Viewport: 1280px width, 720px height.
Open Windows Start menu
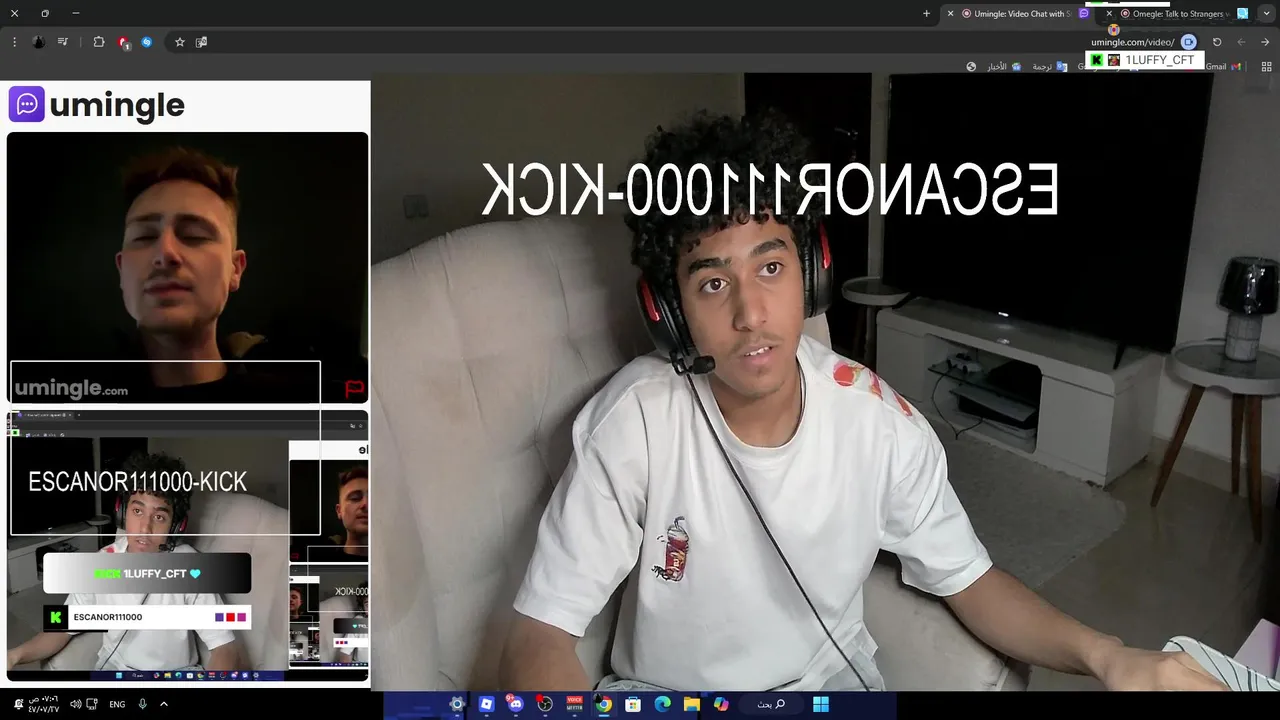821,704
